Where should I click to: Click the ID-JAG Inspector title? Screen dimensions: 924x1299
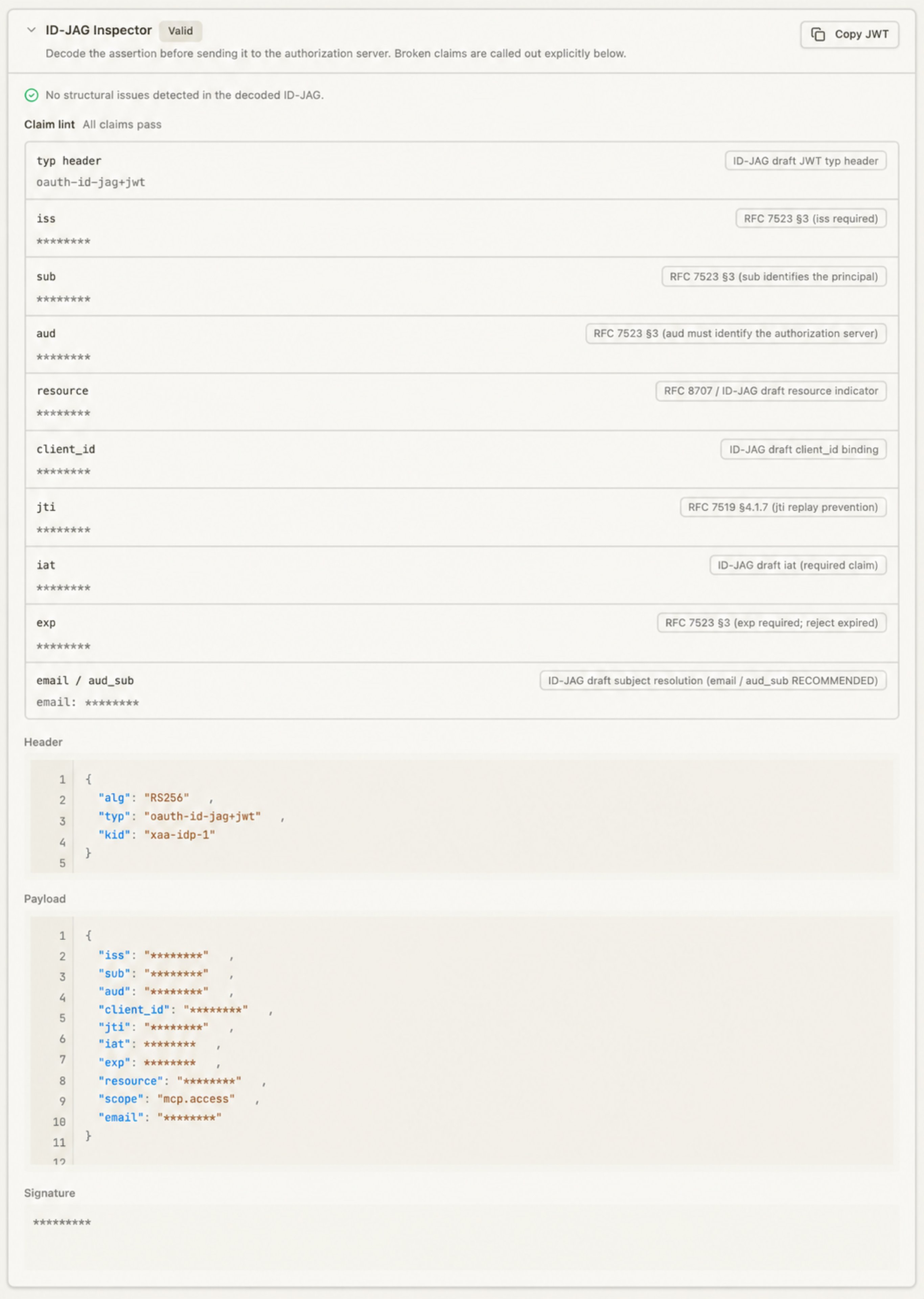pos(99,30)
